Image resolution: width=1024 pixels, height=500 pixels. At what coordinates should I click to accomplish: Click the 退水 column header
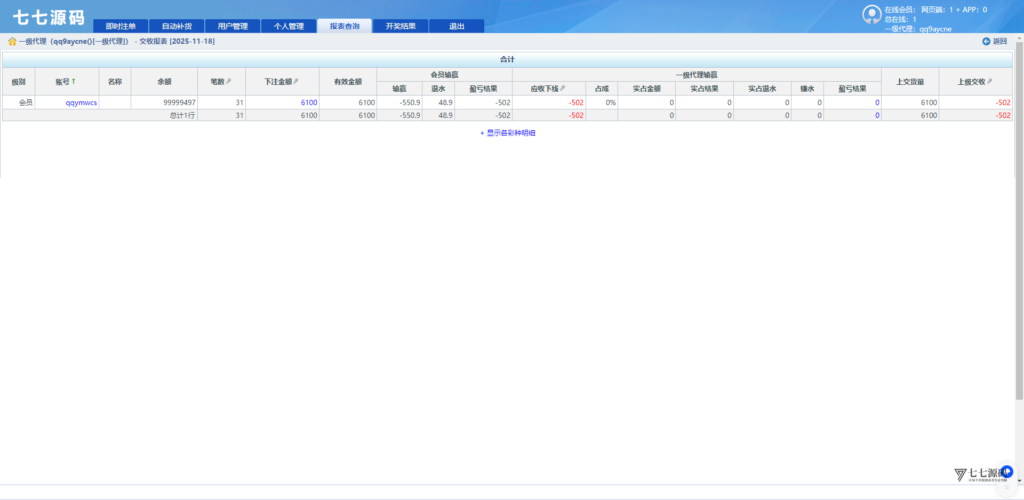pyautogui.click(x=438, y=88)
